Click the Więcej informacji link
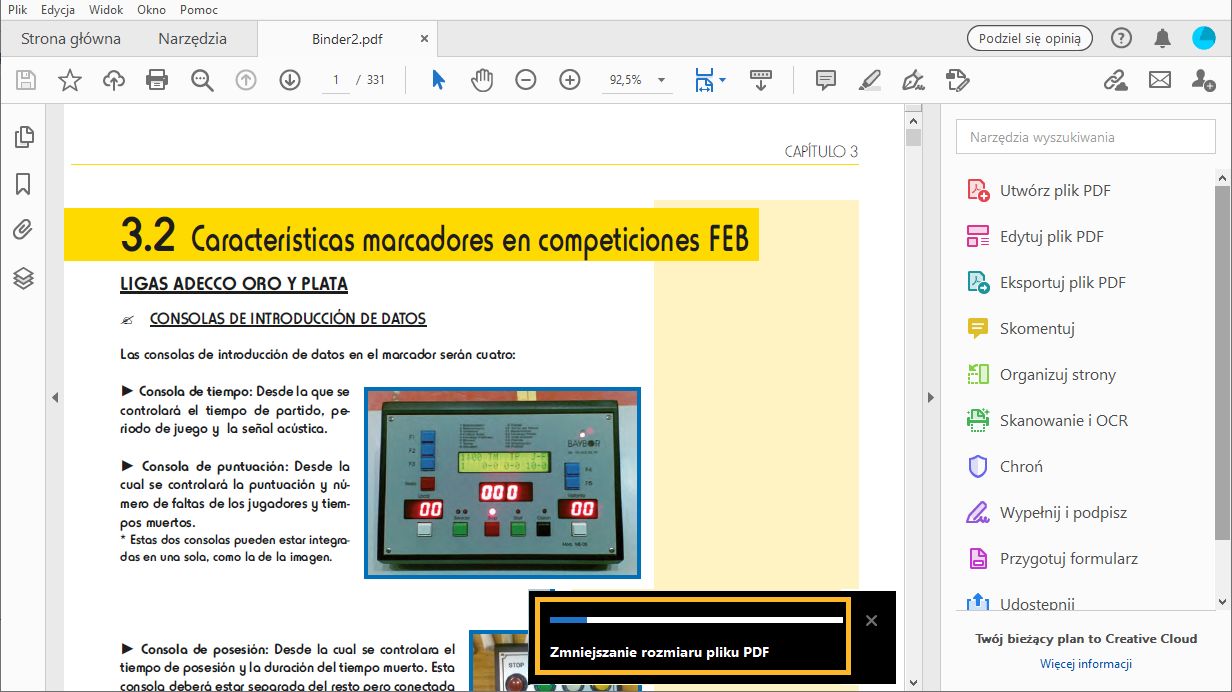 1085,664
